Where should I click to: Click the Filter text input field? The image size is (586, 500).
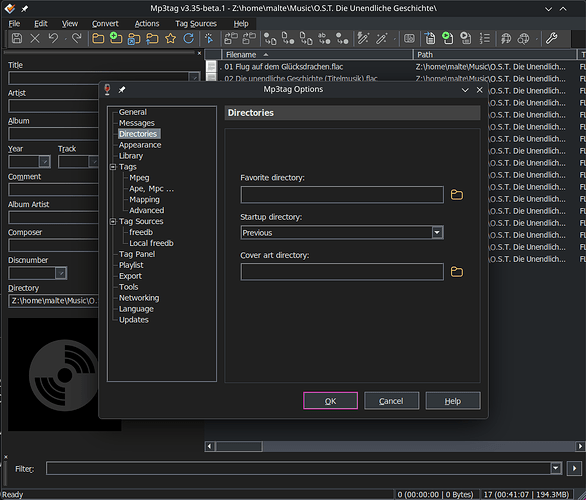click(298, 468)
